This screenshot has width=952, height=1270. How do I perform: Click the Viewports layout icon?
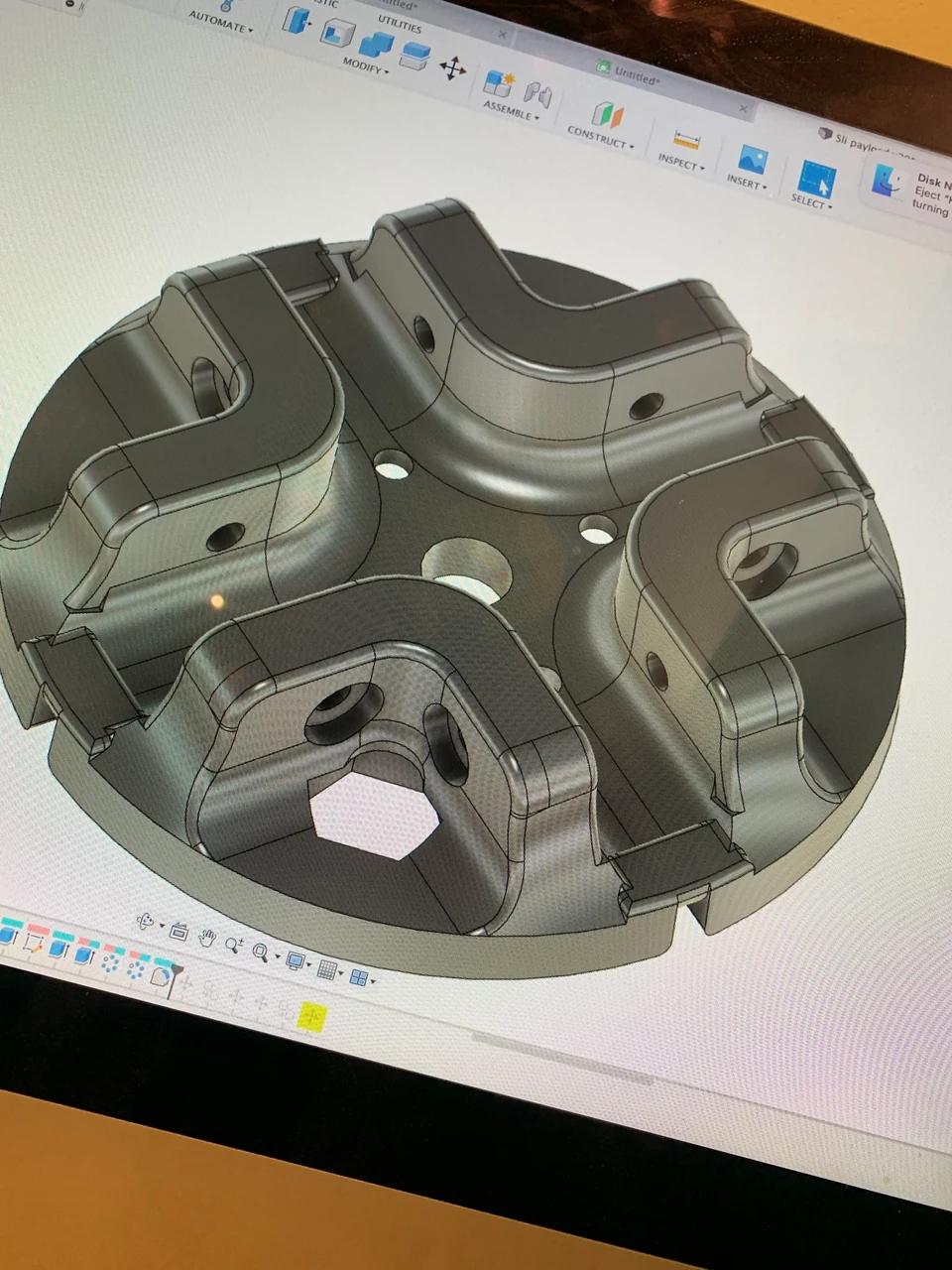(358, 978)
